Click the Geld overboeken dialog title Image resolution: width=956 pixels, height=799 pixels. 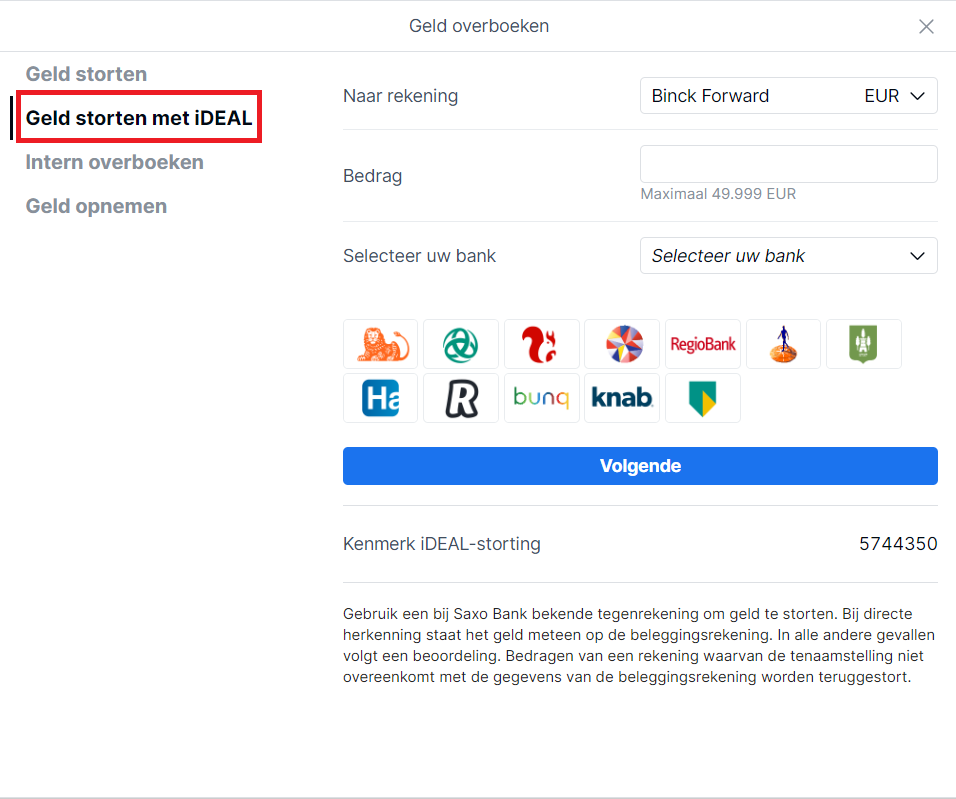[479, 26]
